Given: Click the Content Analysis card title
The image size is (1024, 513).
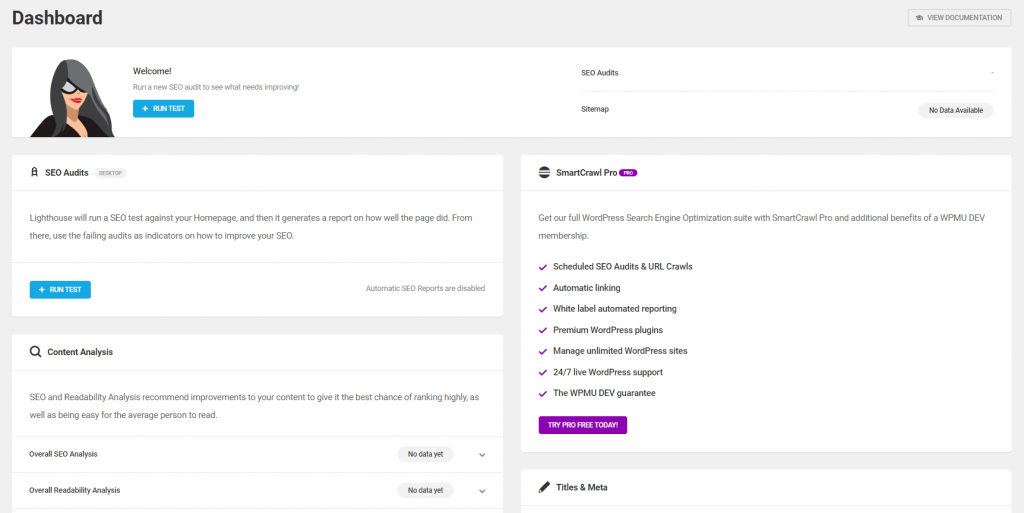Looking at the screenshot, I should pos(80,352).
